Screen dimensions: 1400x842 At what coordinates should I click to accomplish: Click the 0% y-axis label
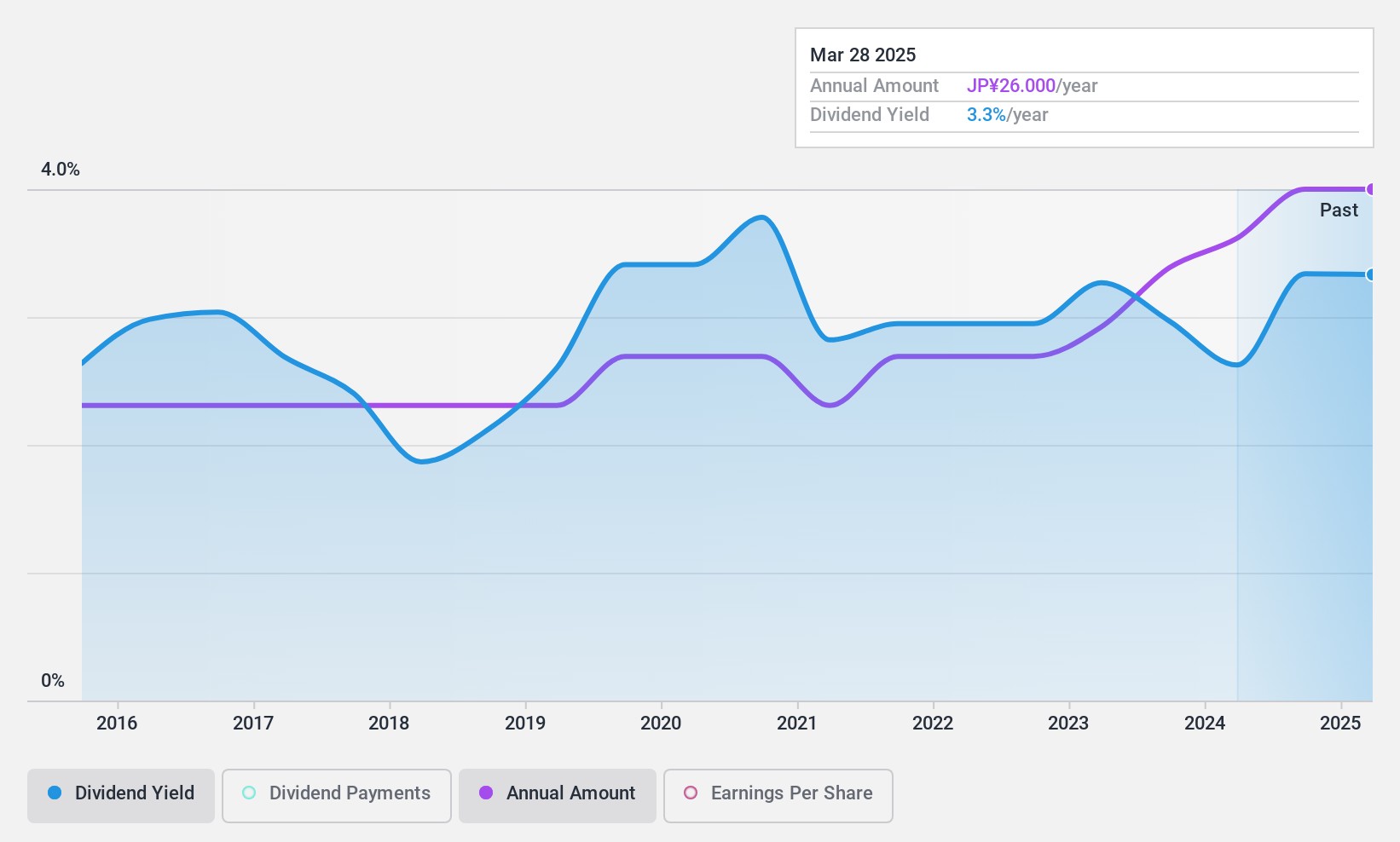[x=53, y=681]
